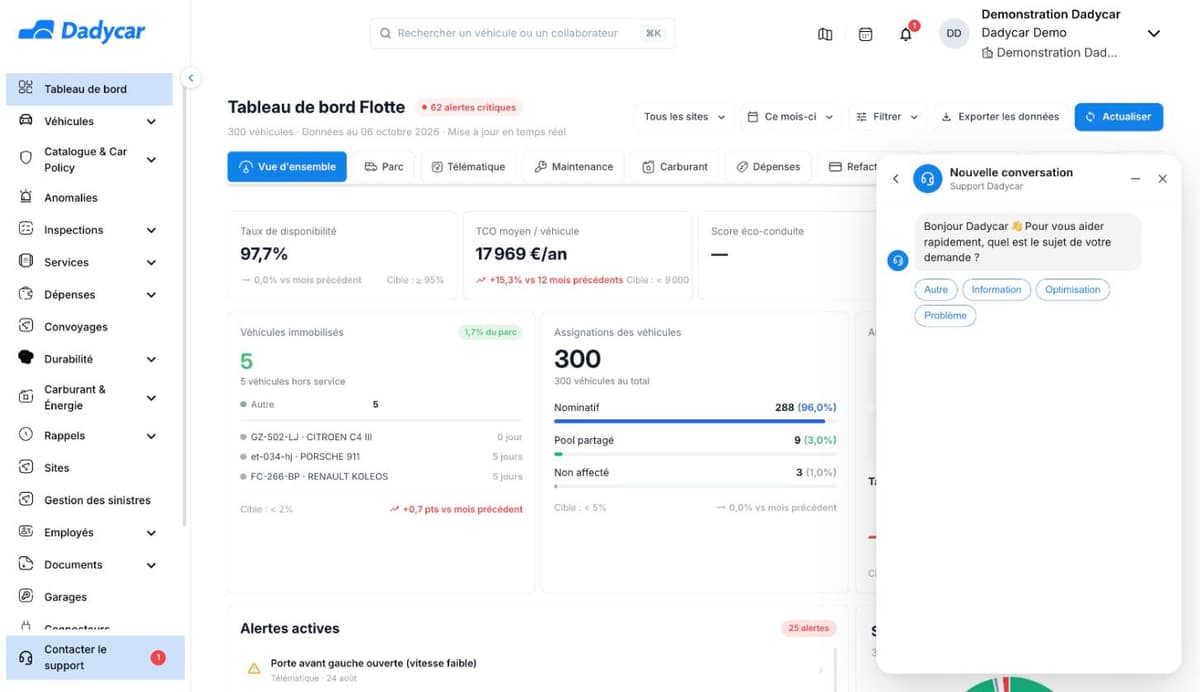
Task: Open the Filtrer dropdown
Action: [x=887, y=117]
